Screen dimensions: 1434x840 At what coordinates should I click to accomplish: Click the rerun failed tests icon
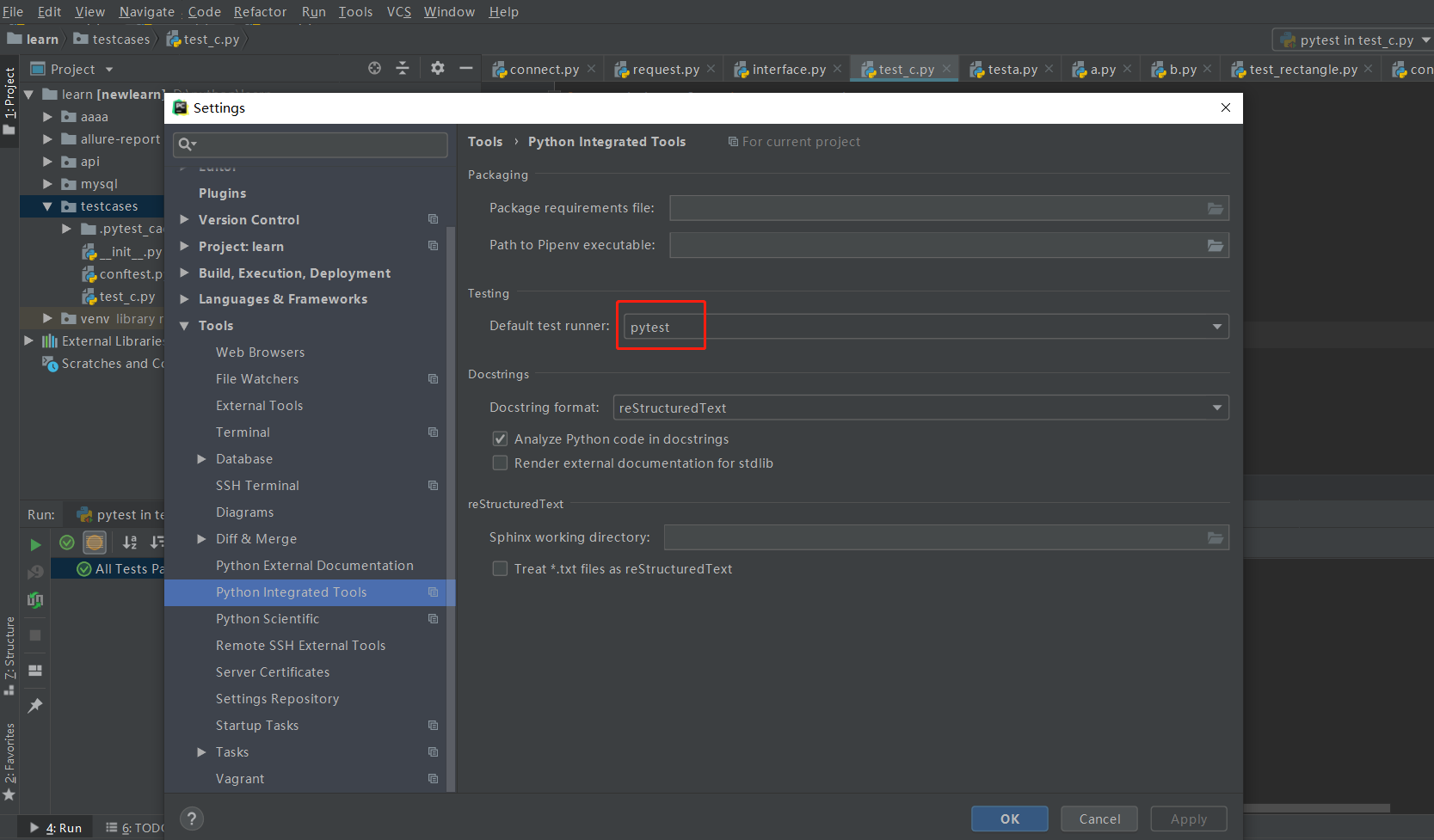tap(35, 572)
